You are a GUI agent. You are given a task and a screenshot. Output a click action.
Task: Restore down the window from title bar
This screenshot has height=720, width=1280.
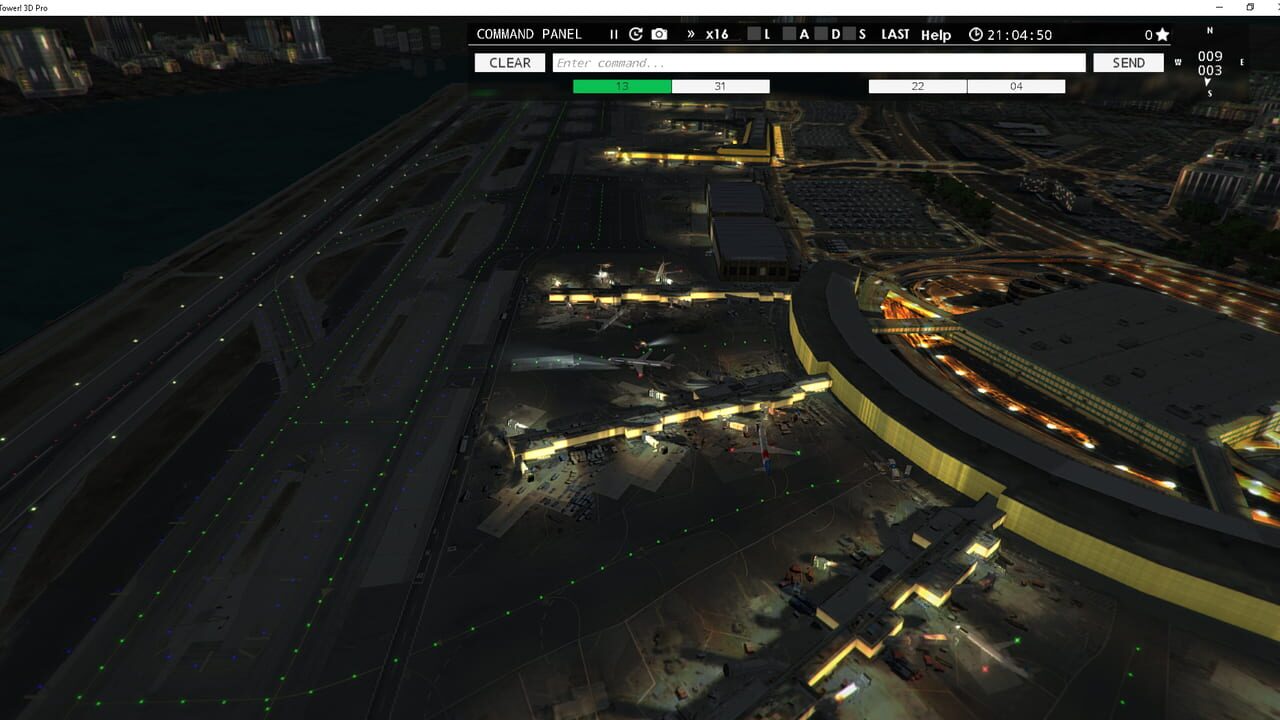click(x=1249, y=7)
